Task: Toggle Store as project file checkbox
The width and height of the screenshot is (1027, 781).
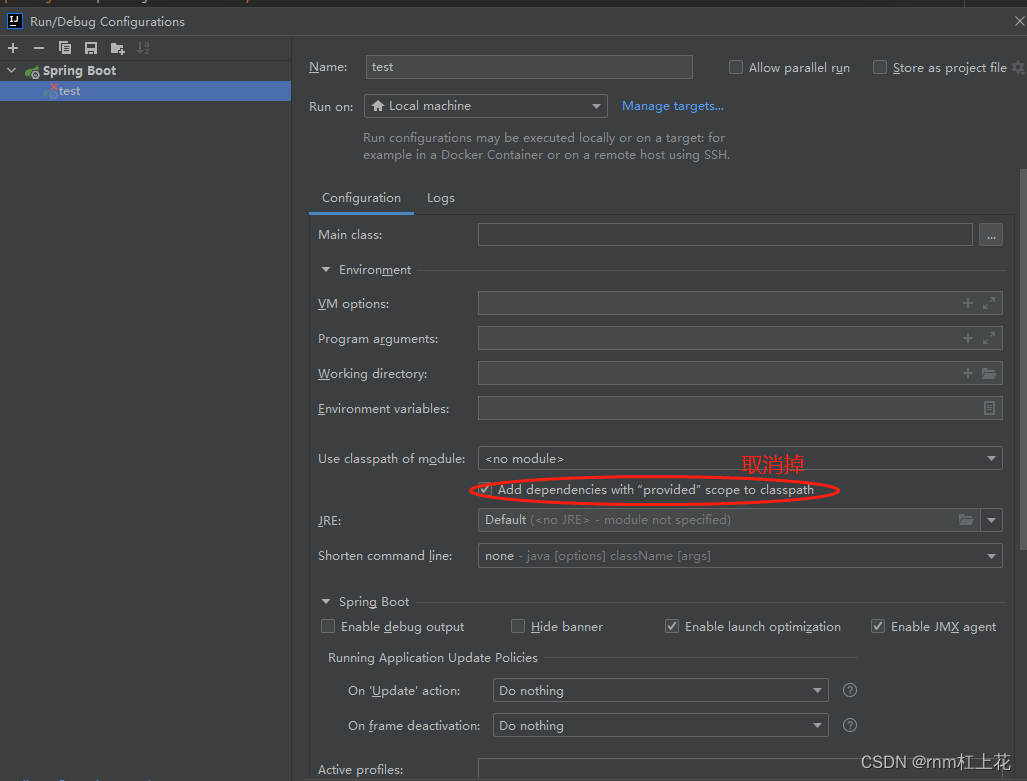Action: pos(880,67)
